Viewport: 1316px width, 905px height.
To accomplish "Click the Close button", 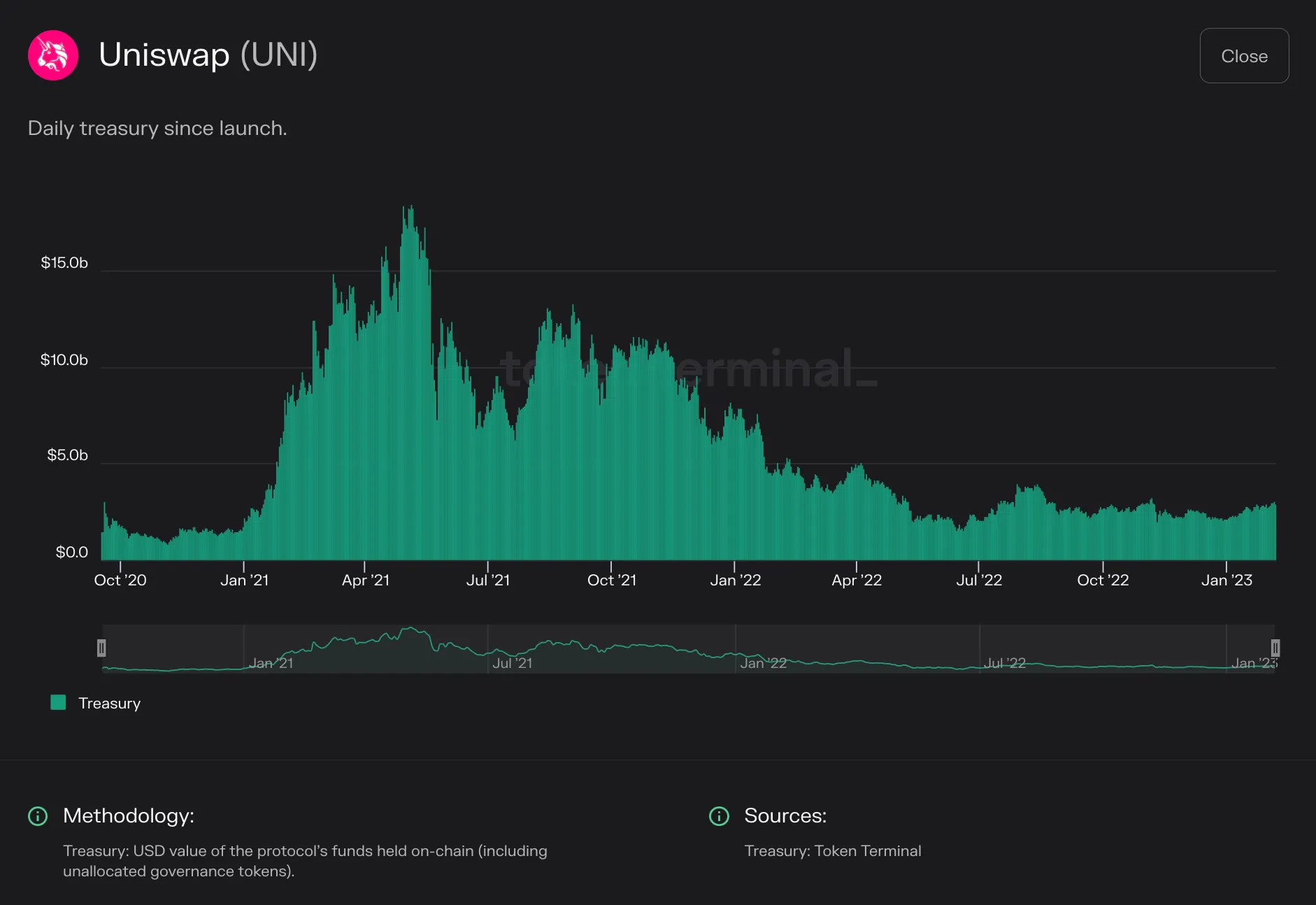I will pyautogui.click(x=1244, y=56).
